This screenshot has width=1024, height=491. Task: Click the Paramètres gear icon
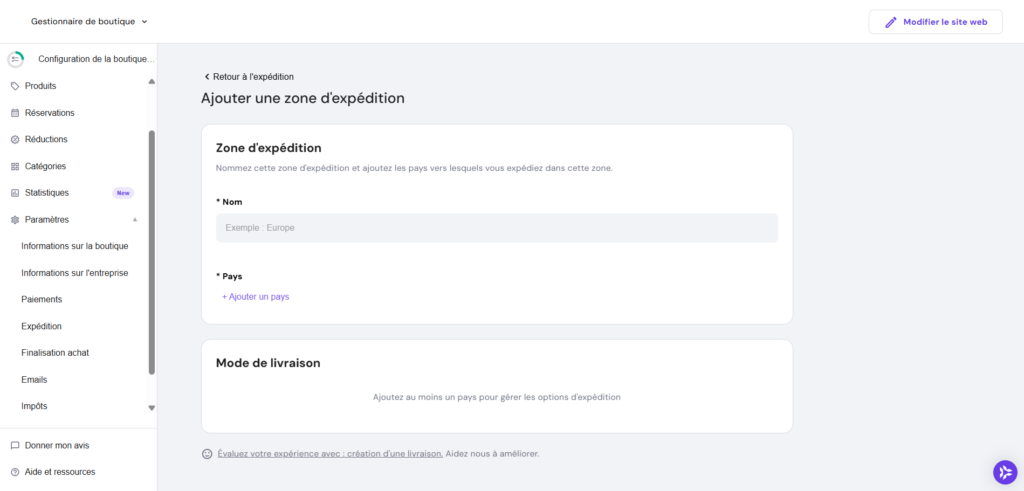[x=15, y=219]
